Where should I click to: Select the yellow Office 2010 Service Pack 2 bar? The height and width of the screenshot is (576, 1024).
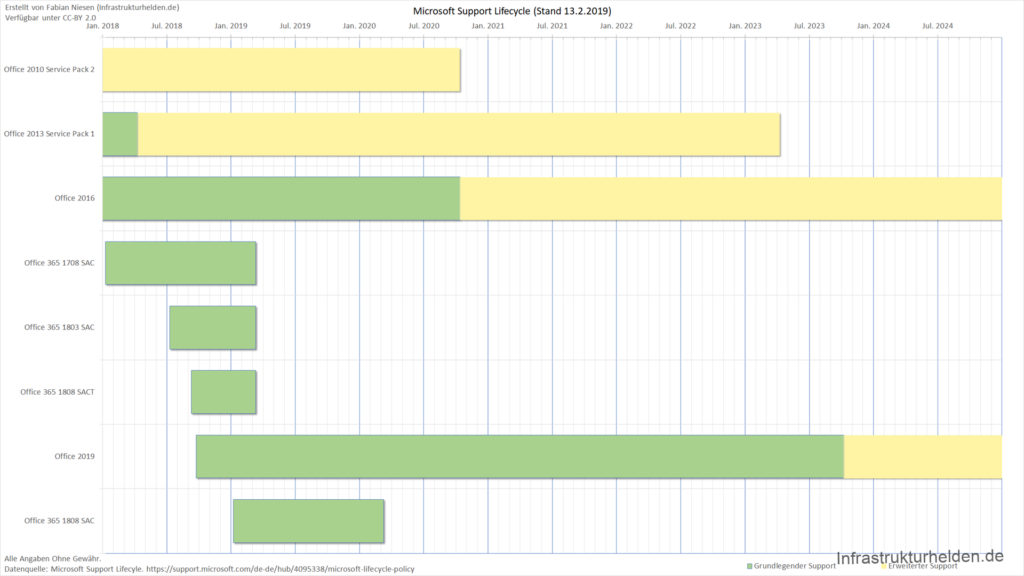281,70
